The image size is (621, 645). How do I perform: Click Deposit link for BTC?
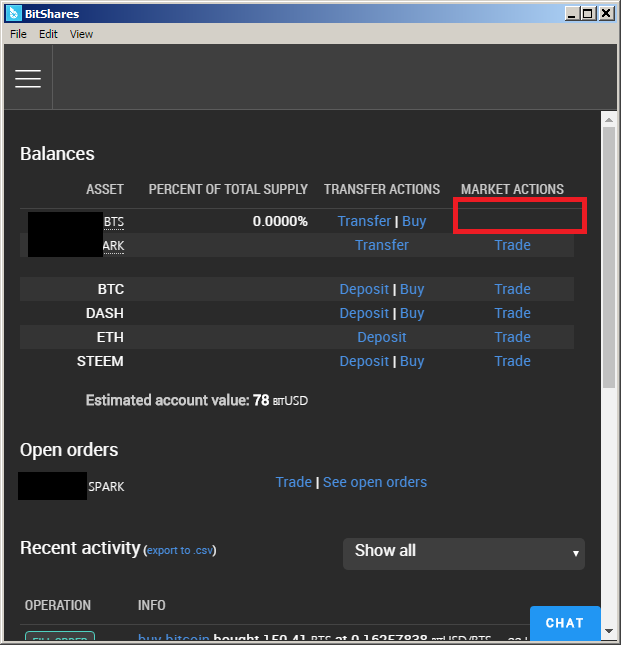tap(364, 289)
